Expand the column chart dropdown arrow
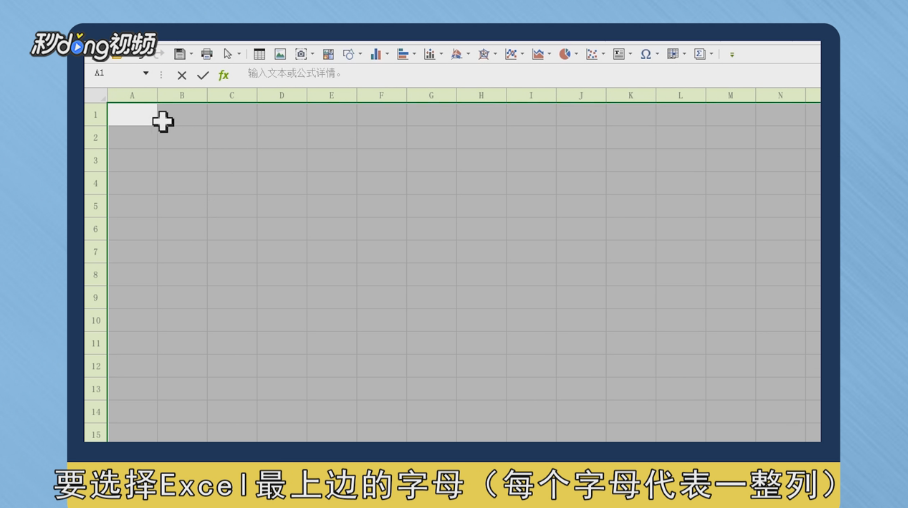The image size is (908, 508). (387, 54)
